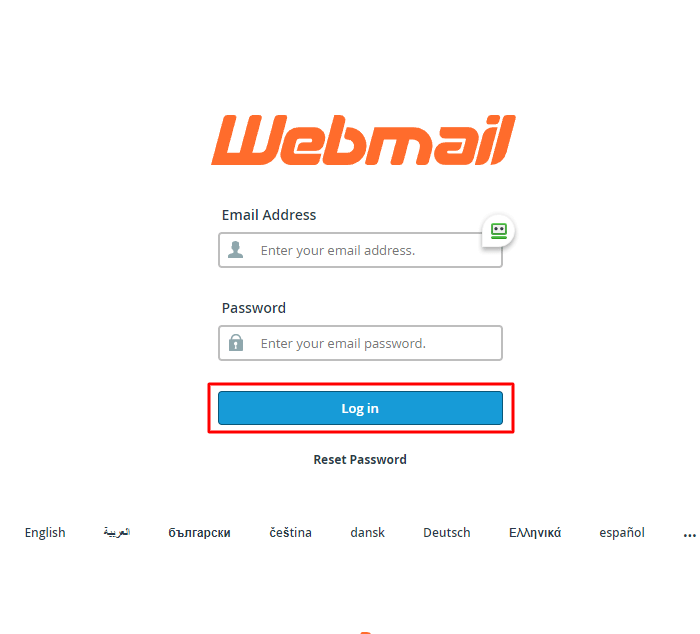The image size is (700, 634).
Task: Click the orange Webmail logo
Action: pyautogui.click(x=363, y=140)
